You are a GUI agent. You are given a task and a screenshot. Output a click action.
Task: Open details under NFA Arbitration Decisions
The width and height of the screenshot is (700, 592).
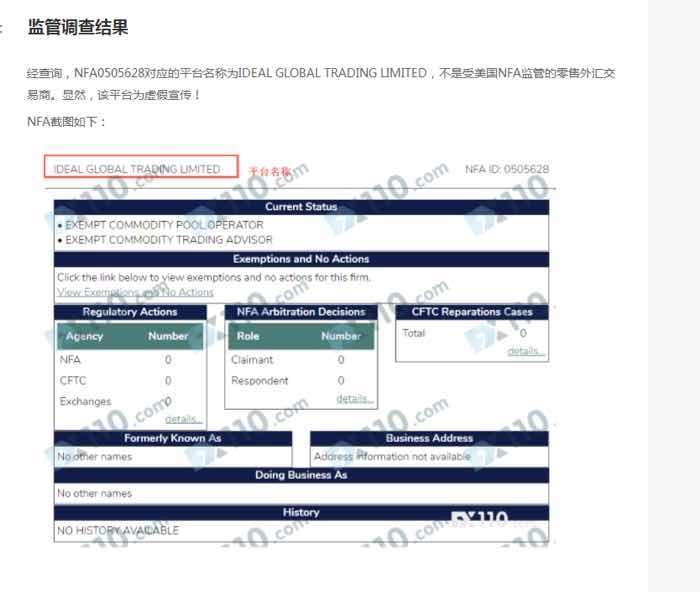(354, 398)
